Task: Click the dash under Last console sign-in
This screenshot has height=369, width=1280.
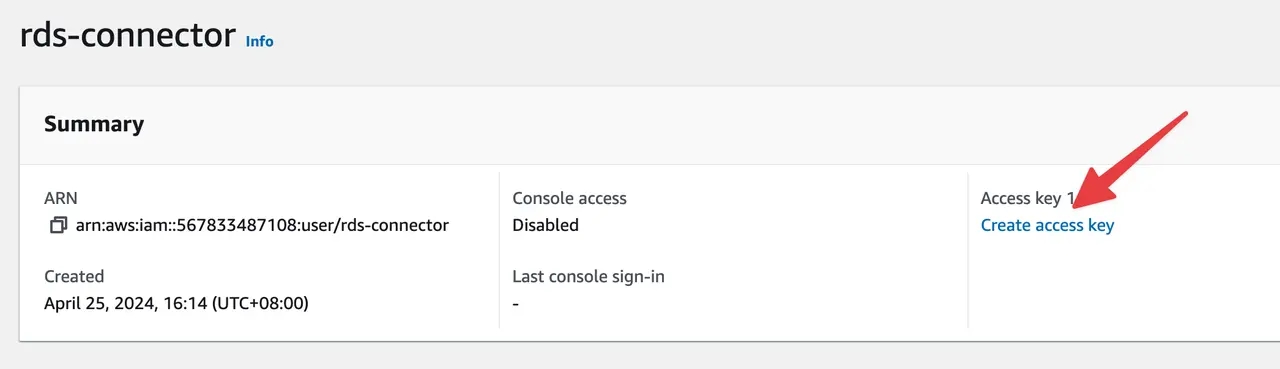Action: tap(515, 303)
